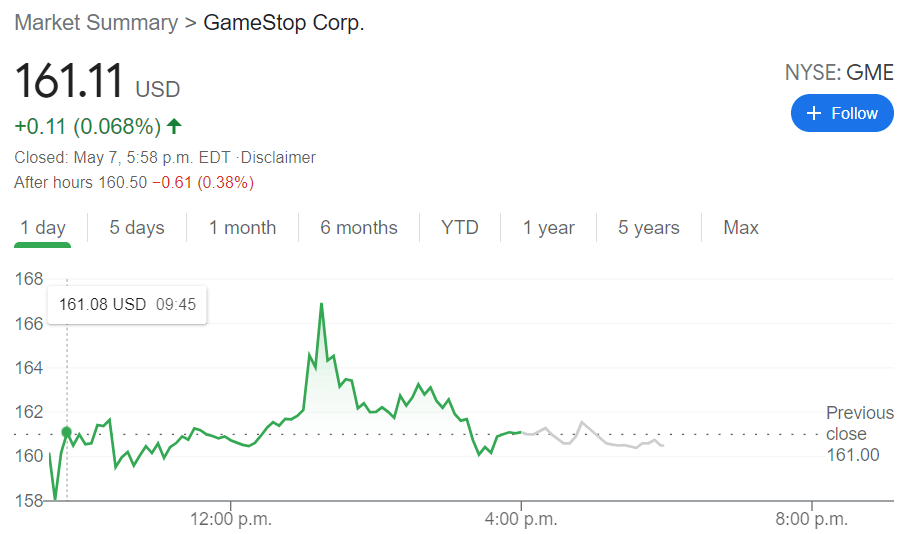The image size is (919, 534).
Task: Click the gray after-hours line segment
Action: coord(582,424)
